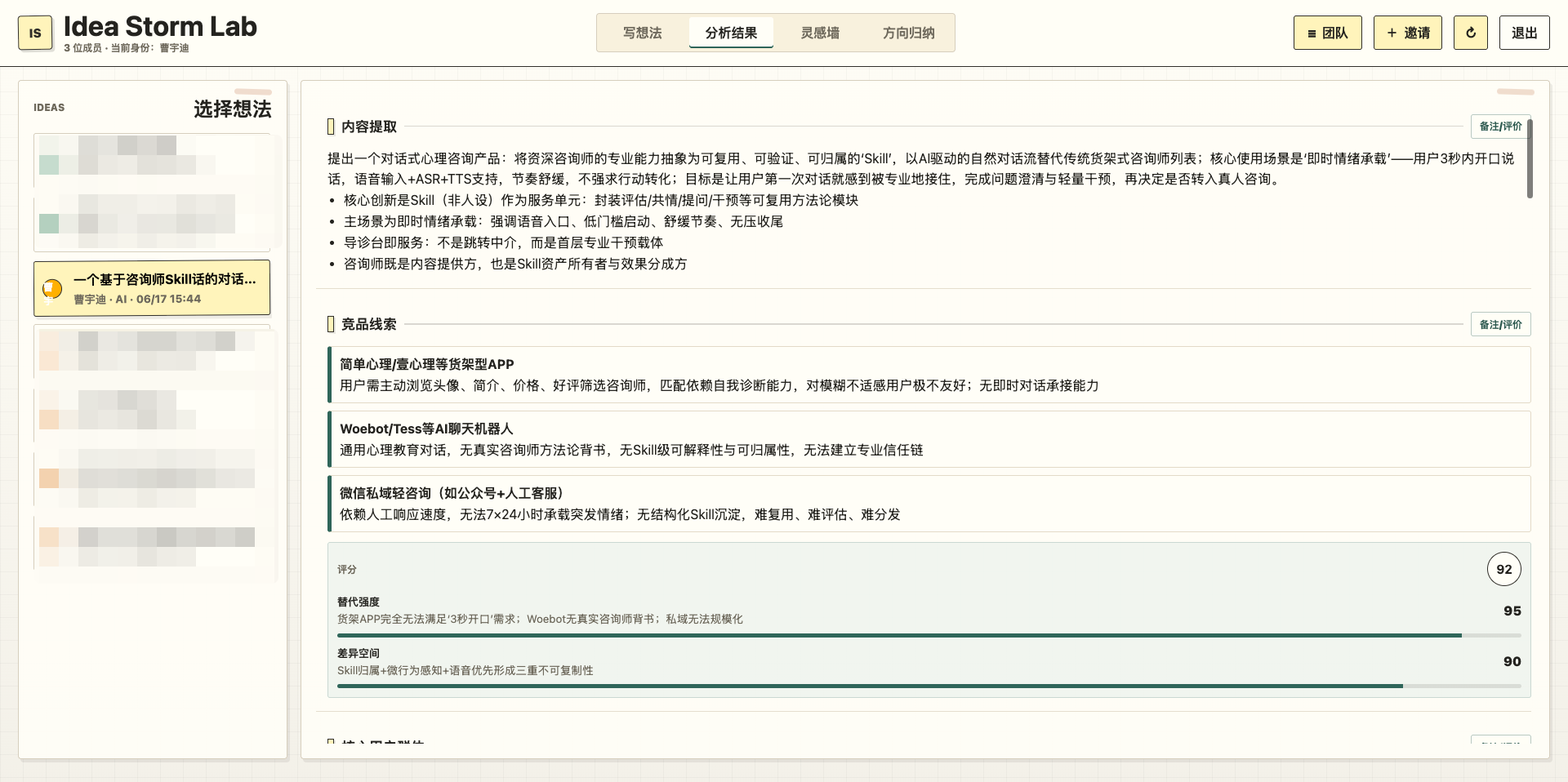Click the 替代强度 score value 95
The height and width of the screenshot is (782, 1568).
click(1512, 611)
